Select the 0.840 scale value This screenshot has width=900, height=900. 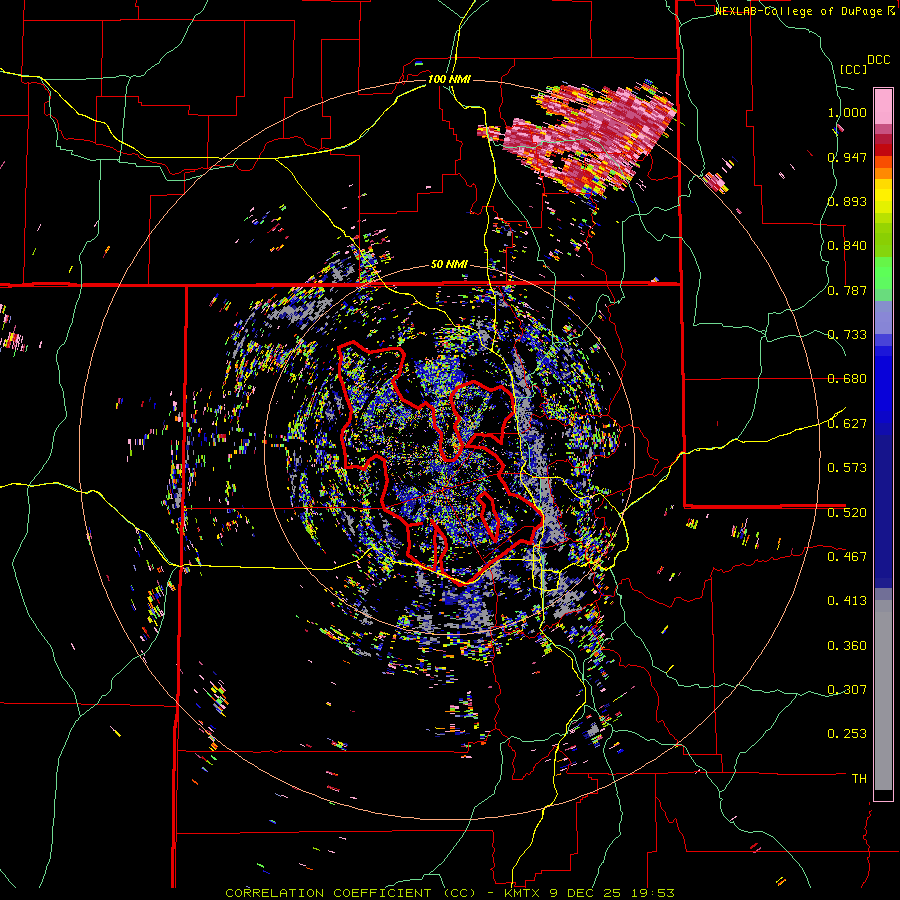(847, 246)
